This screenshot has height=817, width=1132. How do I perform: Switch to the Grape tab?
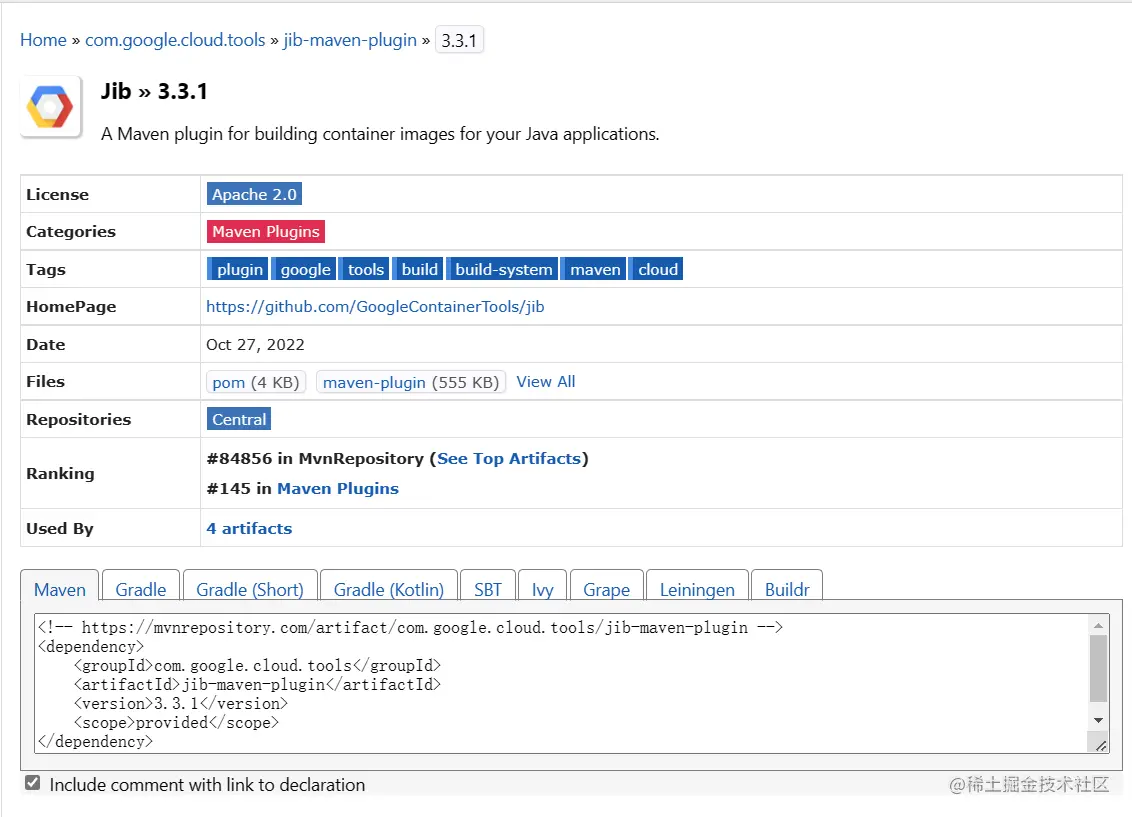click(606, 587)
